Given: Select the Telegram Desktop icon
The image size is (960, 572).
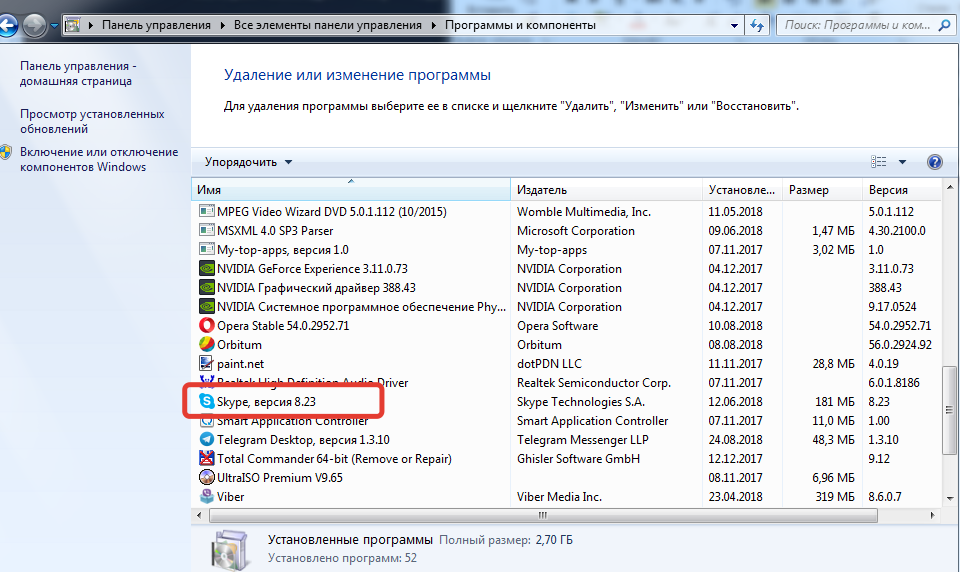Looking at the screenshot, I should [x=207, y=440].
